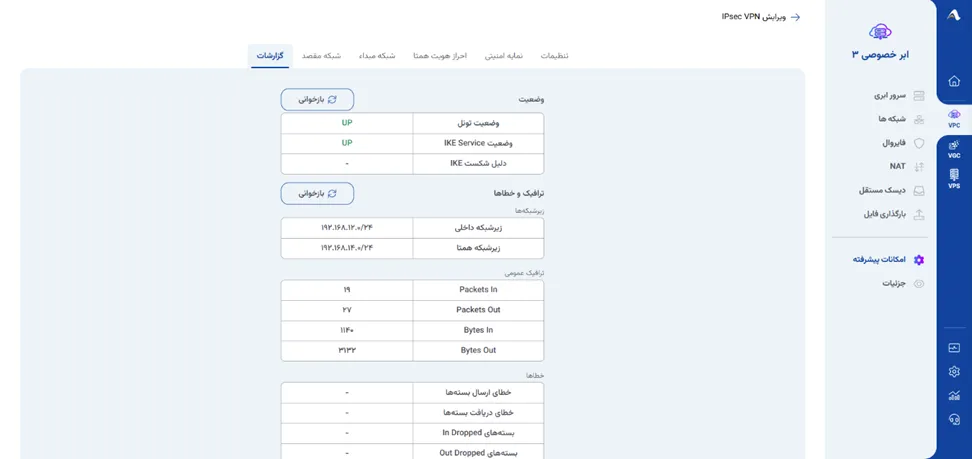Screen dimensions: 972x459
Task: Click the بسته‌های In Dropped label
Action: click(481, 433)
